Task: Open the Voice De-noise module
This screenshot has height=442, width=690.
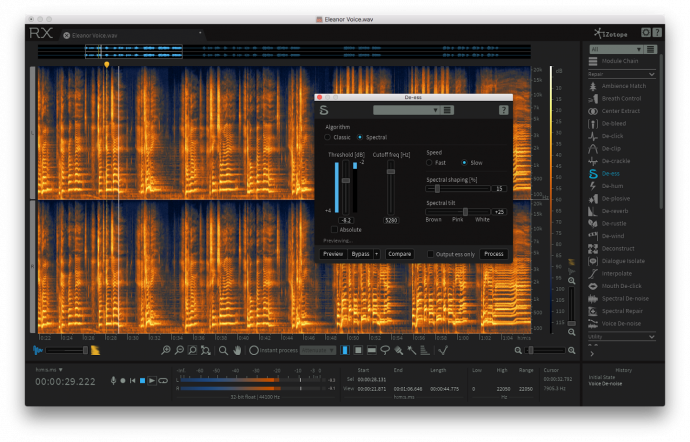Action: (615, 324)
